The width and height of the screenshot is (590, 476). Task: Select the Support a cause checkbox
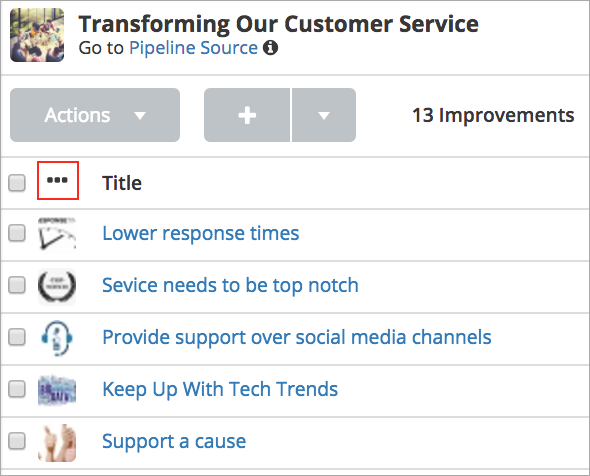pyautogui.click(x=17, y=441)
